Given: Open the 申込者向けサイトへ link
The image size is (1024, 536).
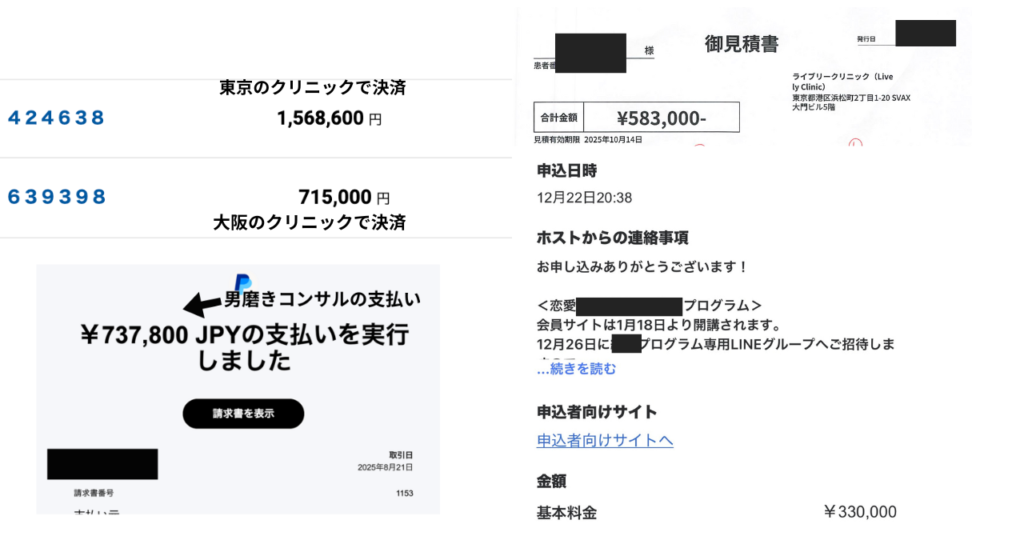Looking at the screenshot, I should coord(604,441).
